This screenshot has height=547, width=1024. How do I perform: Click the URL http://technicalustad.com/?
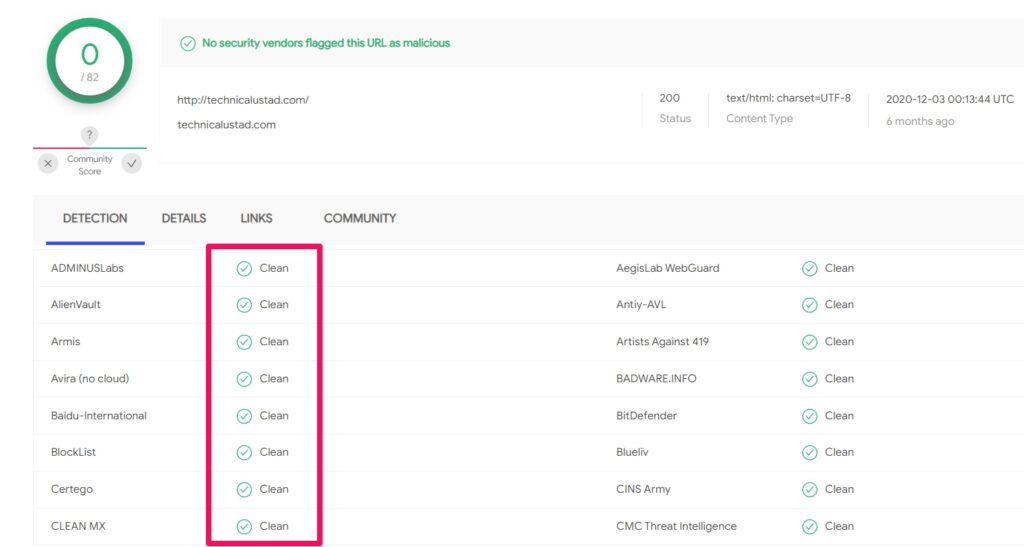[243, 101]
